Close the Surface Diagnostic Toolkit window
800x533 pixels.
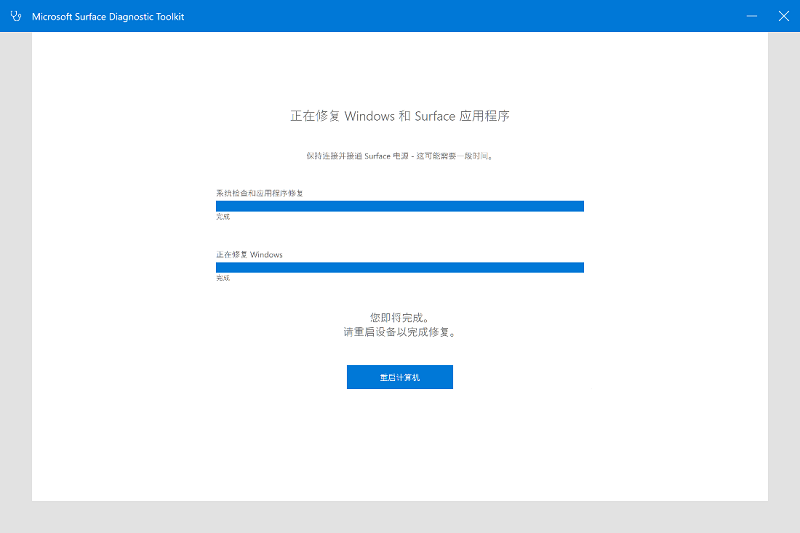click(x=784, y=16)
